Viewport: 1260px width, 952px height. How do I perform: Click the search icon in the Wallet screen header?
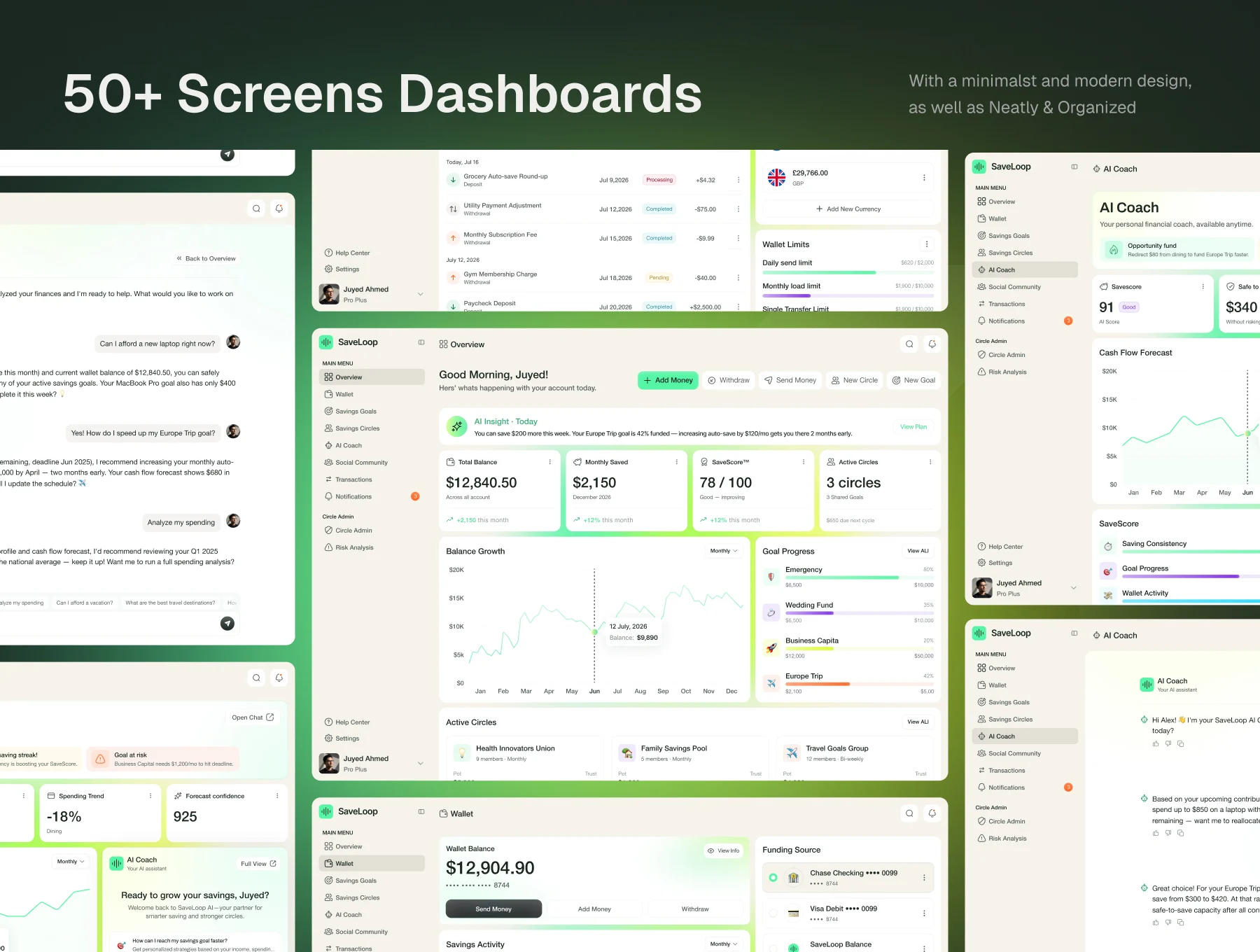coord(909,813)
